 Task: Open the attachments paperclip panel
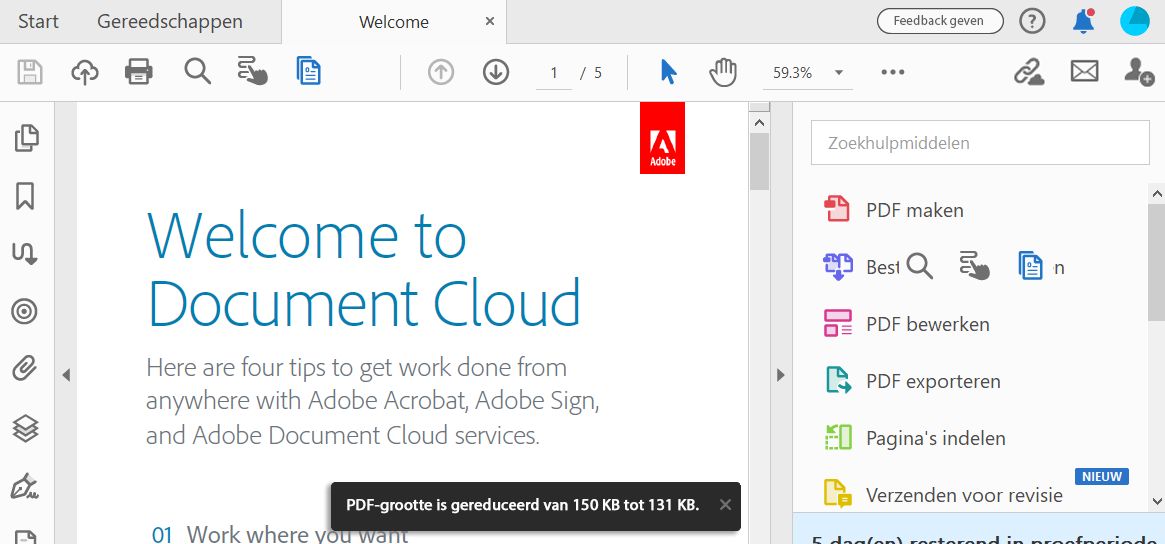(x=26, y=369)
